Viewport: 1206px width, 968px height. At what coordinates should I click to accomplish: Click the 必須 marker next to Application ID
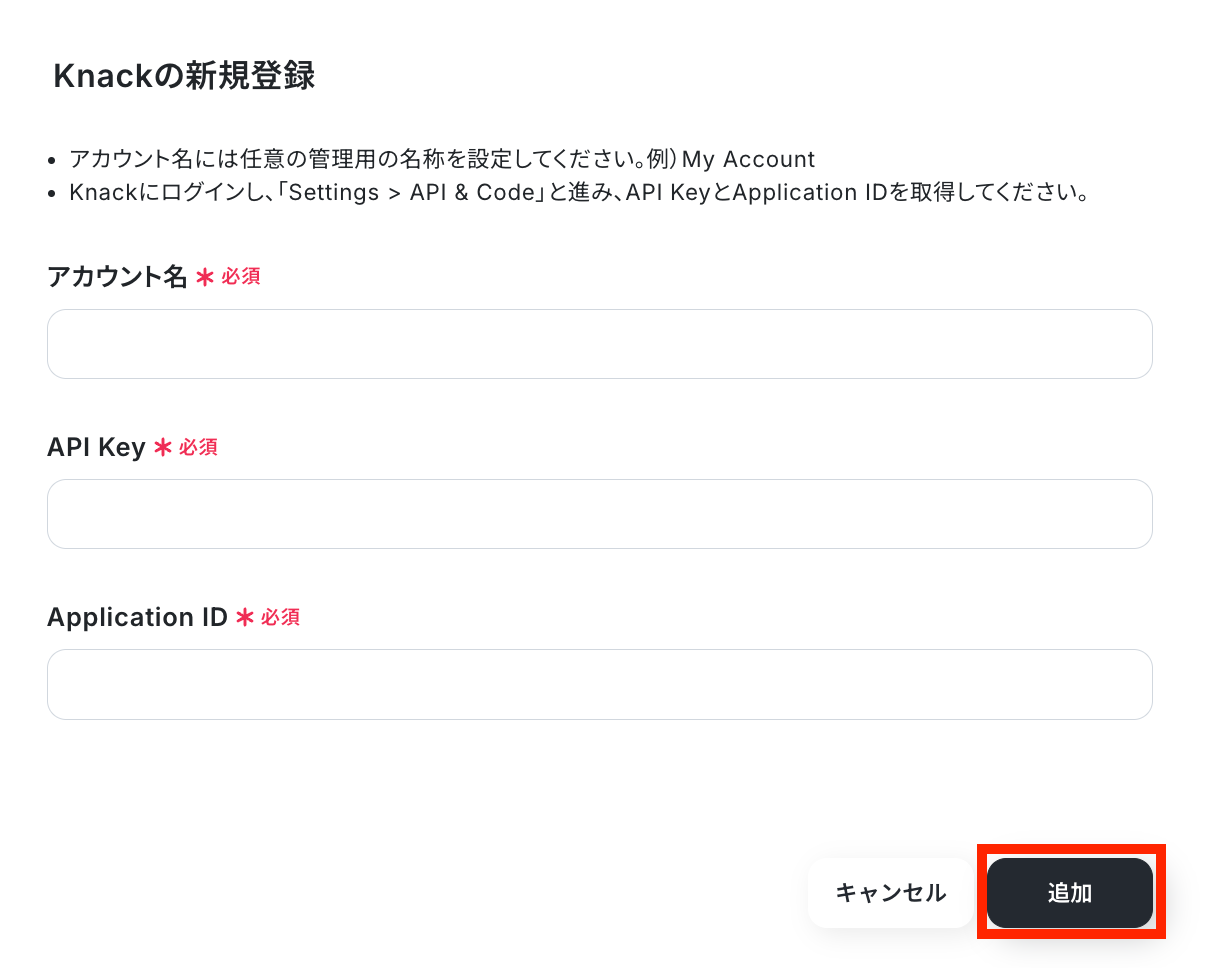[280, 617]
